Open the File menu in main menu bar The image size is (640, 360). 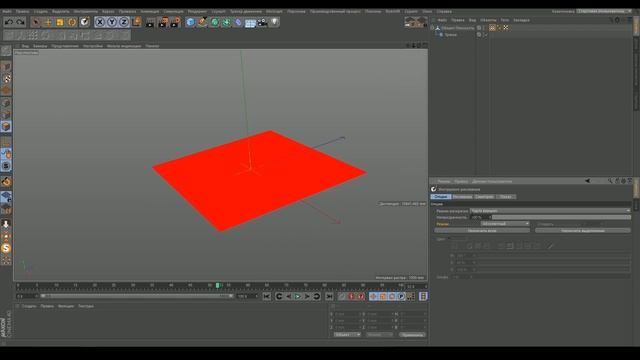[7, 11]
